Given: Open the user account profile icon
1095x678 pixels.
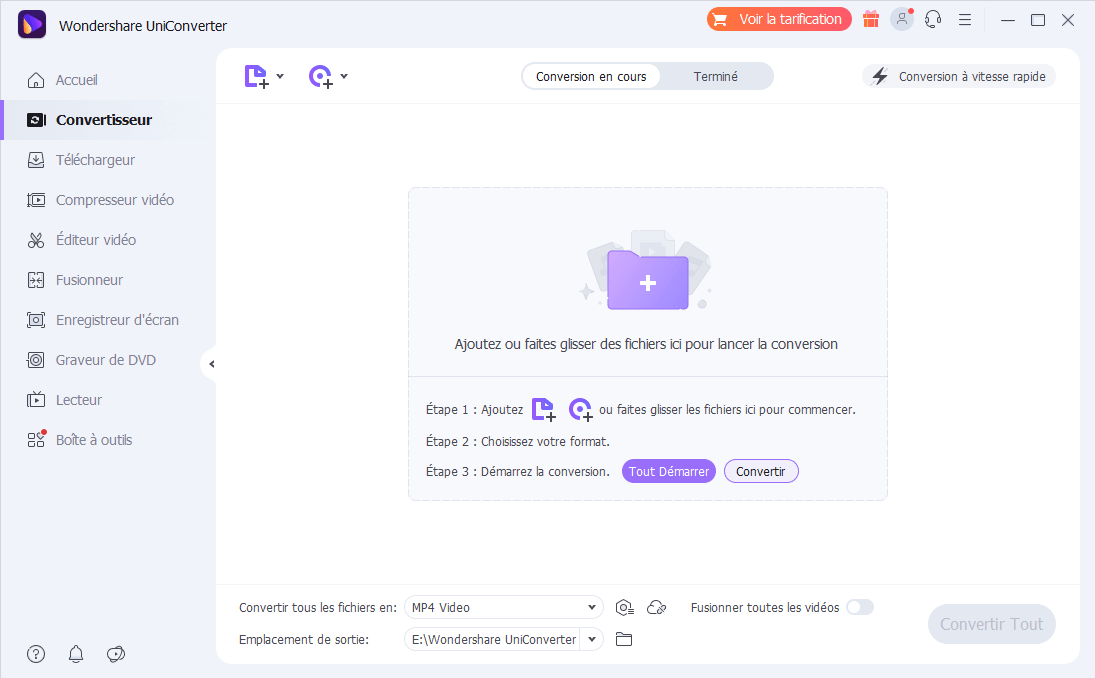Looking at the screenshot, I should 902,19.
